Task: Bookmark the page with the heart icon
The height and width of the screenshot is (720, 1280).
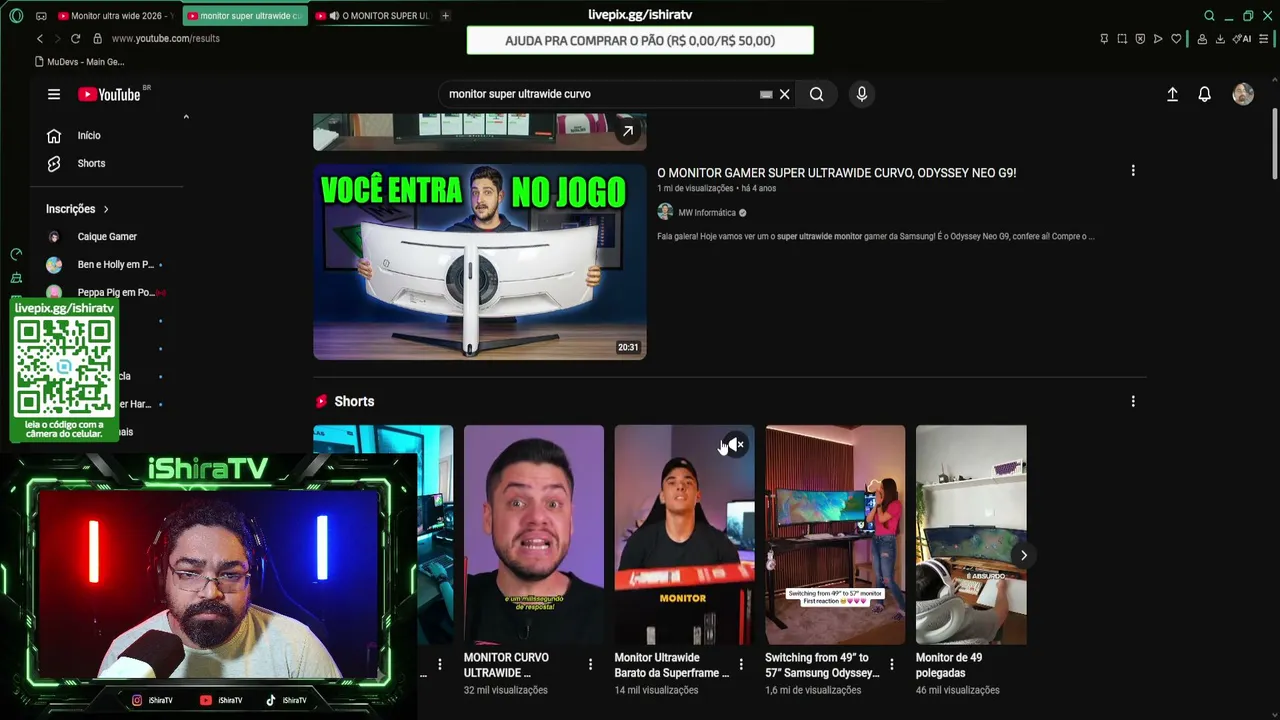Action: coord(1176,39)
